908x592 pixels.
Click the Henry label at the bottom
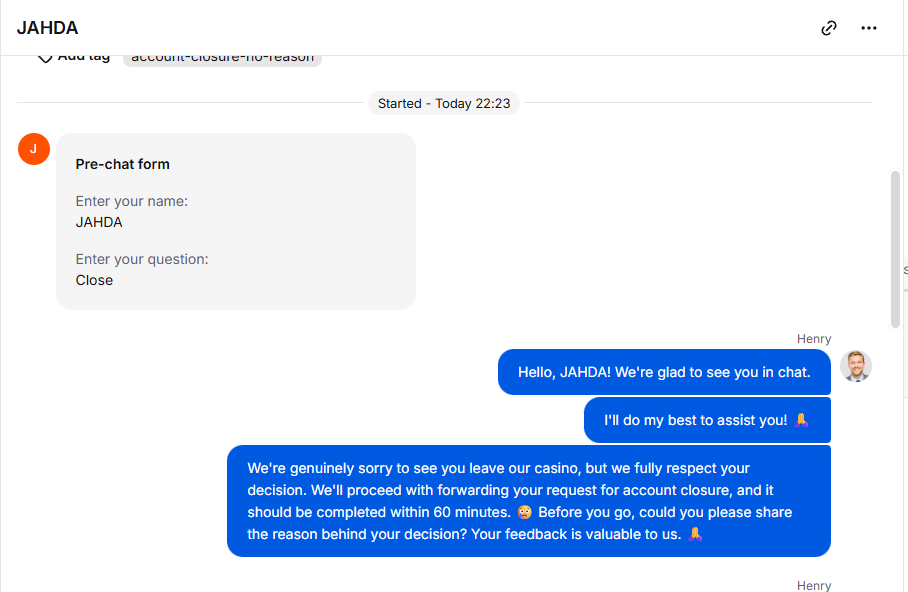(813, 586)
